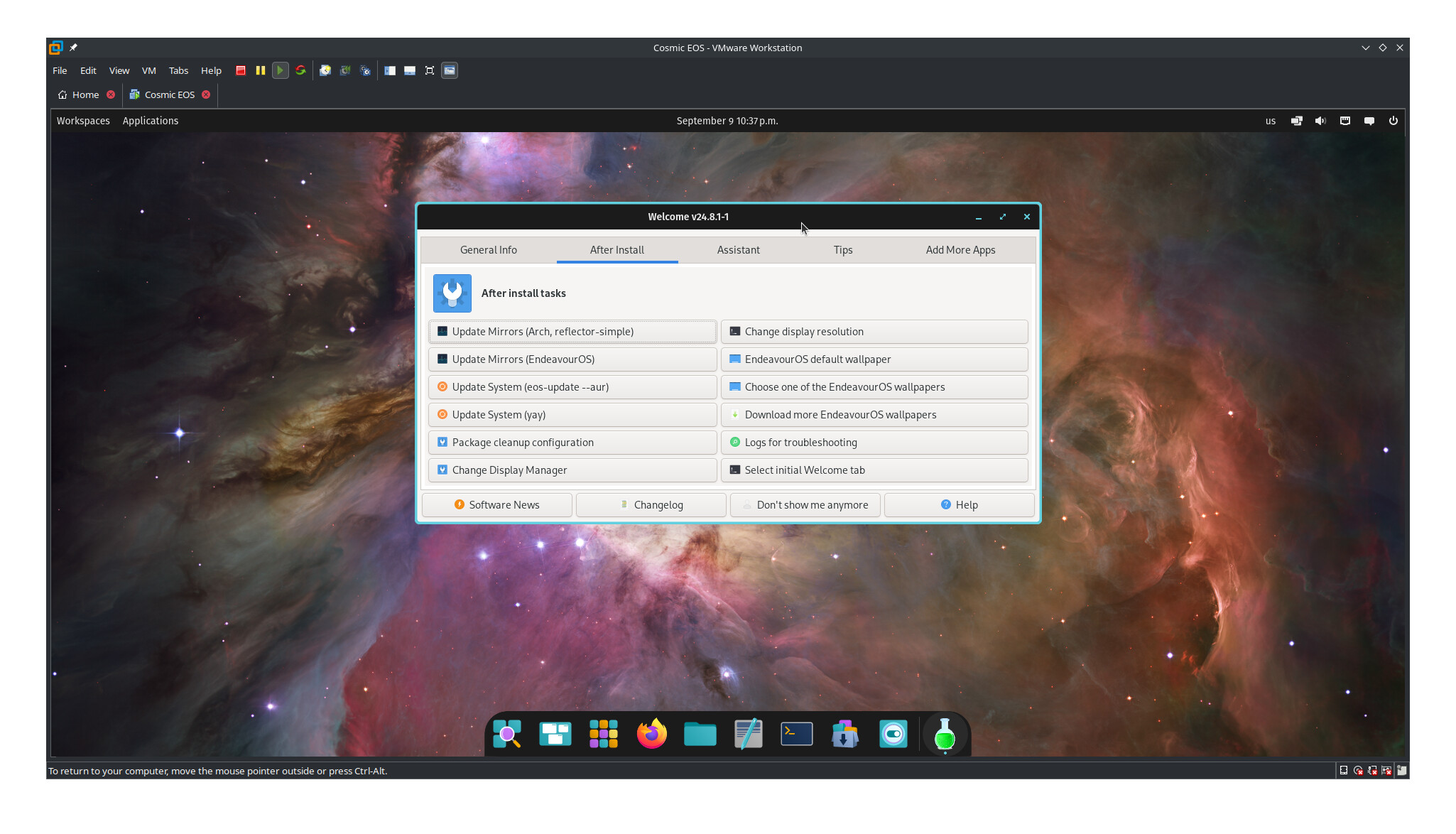Click Change display resolution
This screenshot has height=834, width=1456.
[x=874, y=332]
